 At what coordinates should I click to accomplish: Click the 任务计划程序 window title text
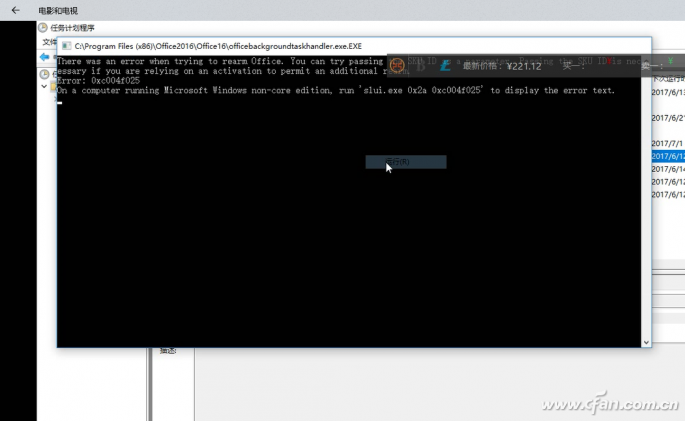pos(73,28)
